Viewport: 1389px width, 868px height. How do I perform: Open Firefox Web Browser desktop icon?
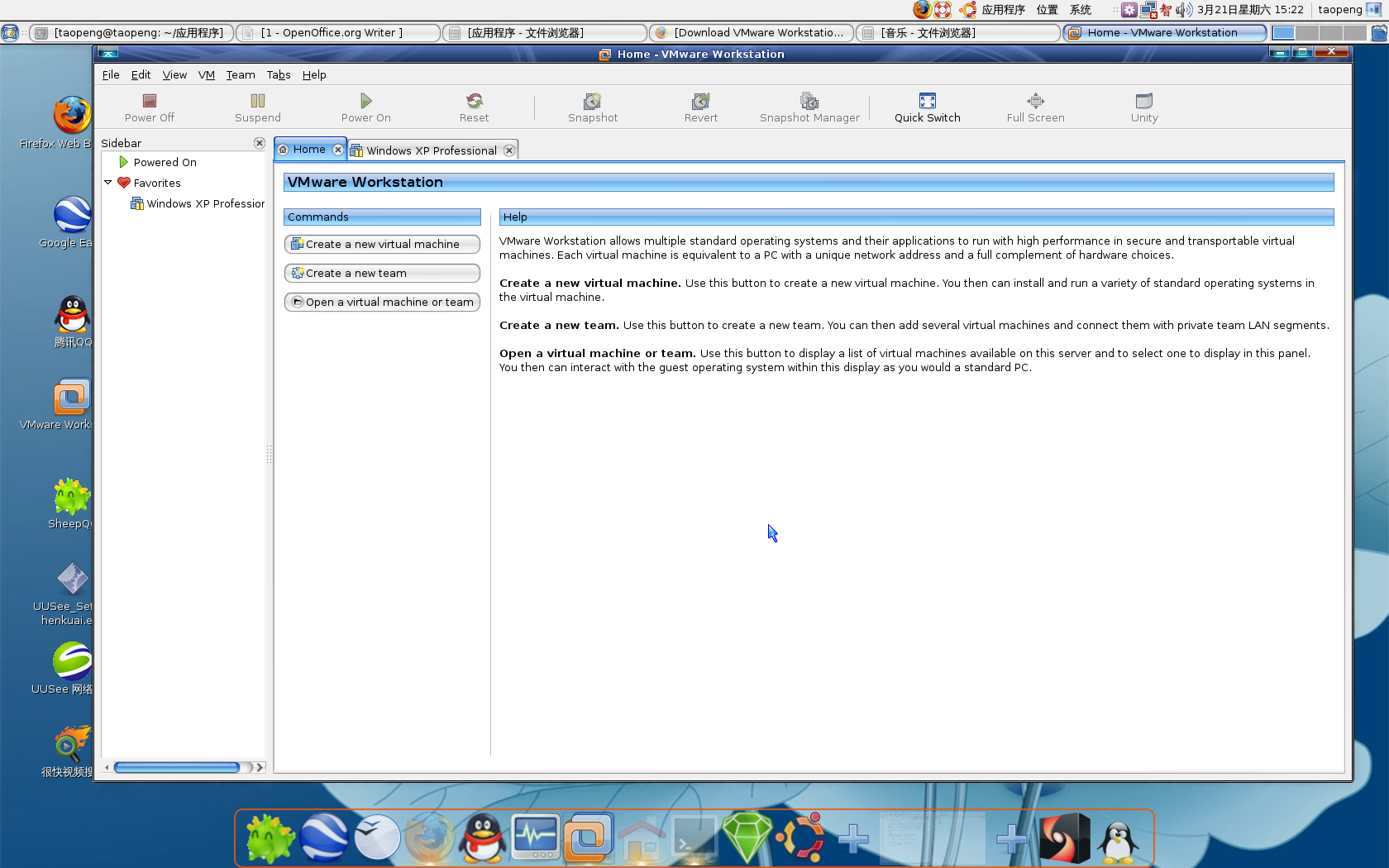(71, 116)
